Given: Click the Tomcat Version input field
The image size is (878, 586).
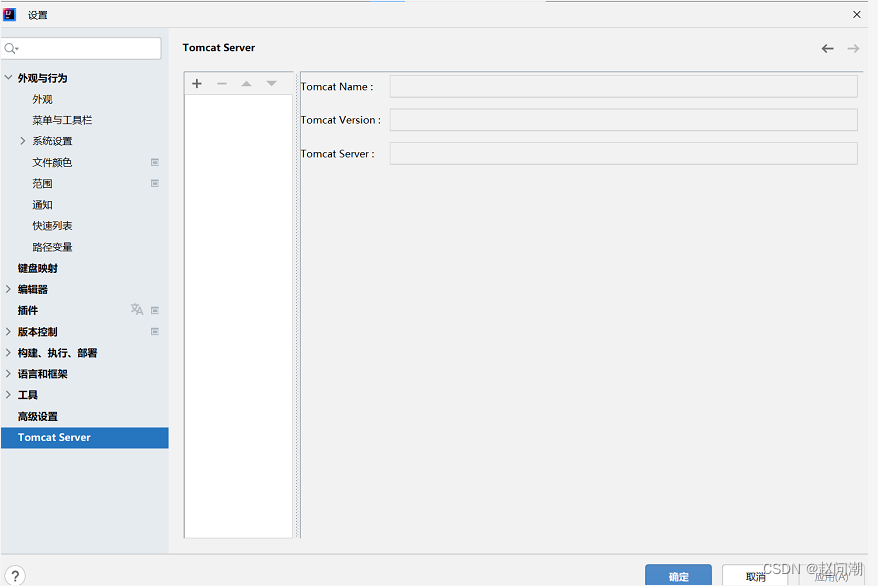Looking at the screenshot, I should tap(623, 120).
